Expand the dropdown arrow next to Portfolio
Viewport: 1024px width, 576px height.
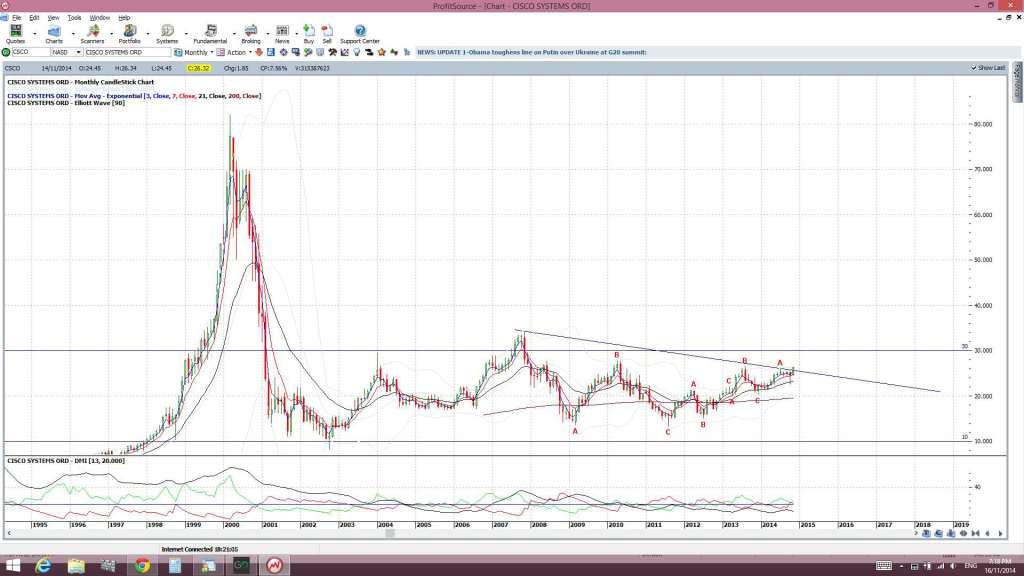[x=148, y=33]
